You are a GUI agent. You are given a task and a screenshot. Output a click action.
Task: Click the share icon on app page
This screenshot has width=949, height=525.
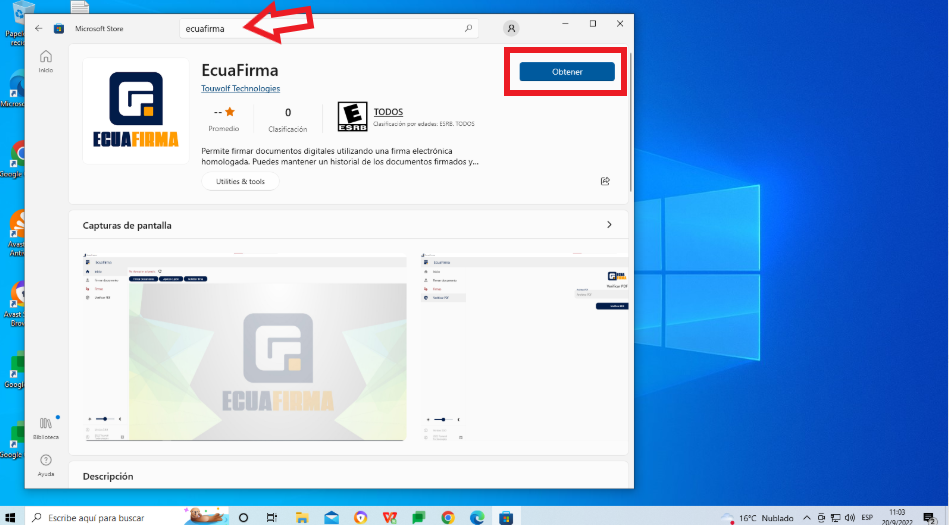(605, 181)
